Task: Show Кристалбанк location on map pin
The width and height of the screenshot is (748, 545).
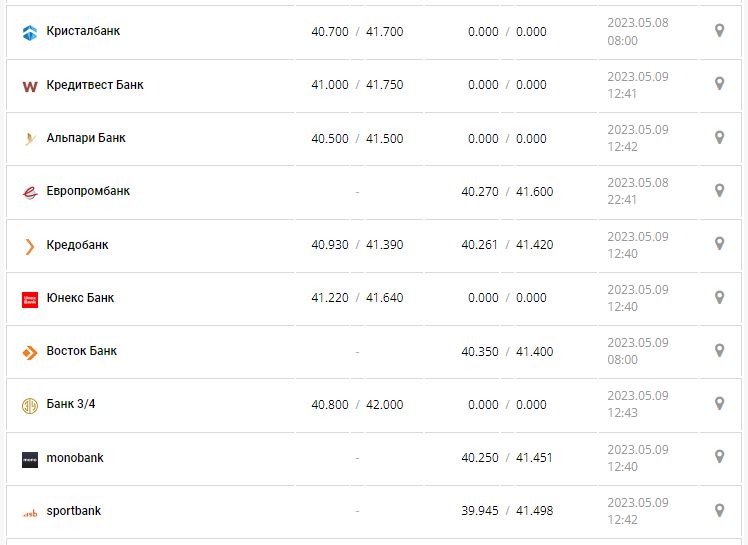Action: (x=719, y=31)
